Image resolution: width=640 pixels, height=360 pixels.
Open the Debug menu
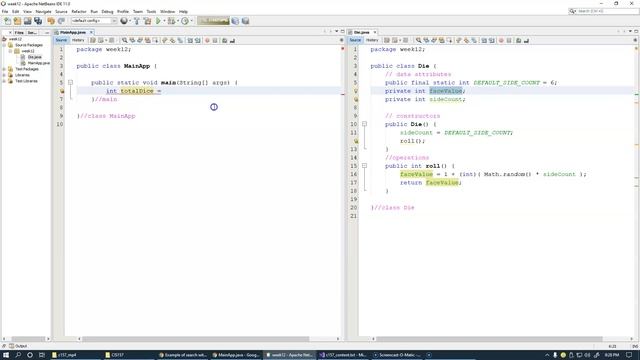click(107, 11)
